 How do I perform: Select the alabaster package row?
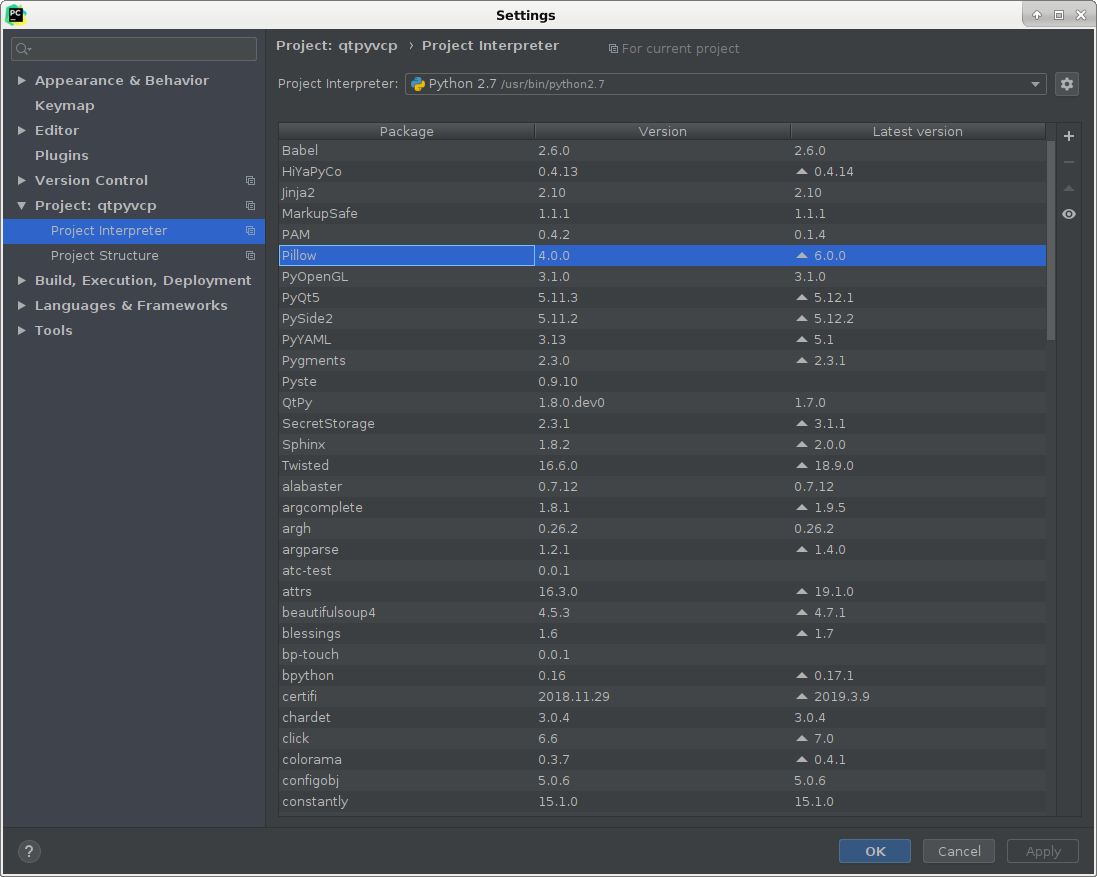tap(663, 486)
